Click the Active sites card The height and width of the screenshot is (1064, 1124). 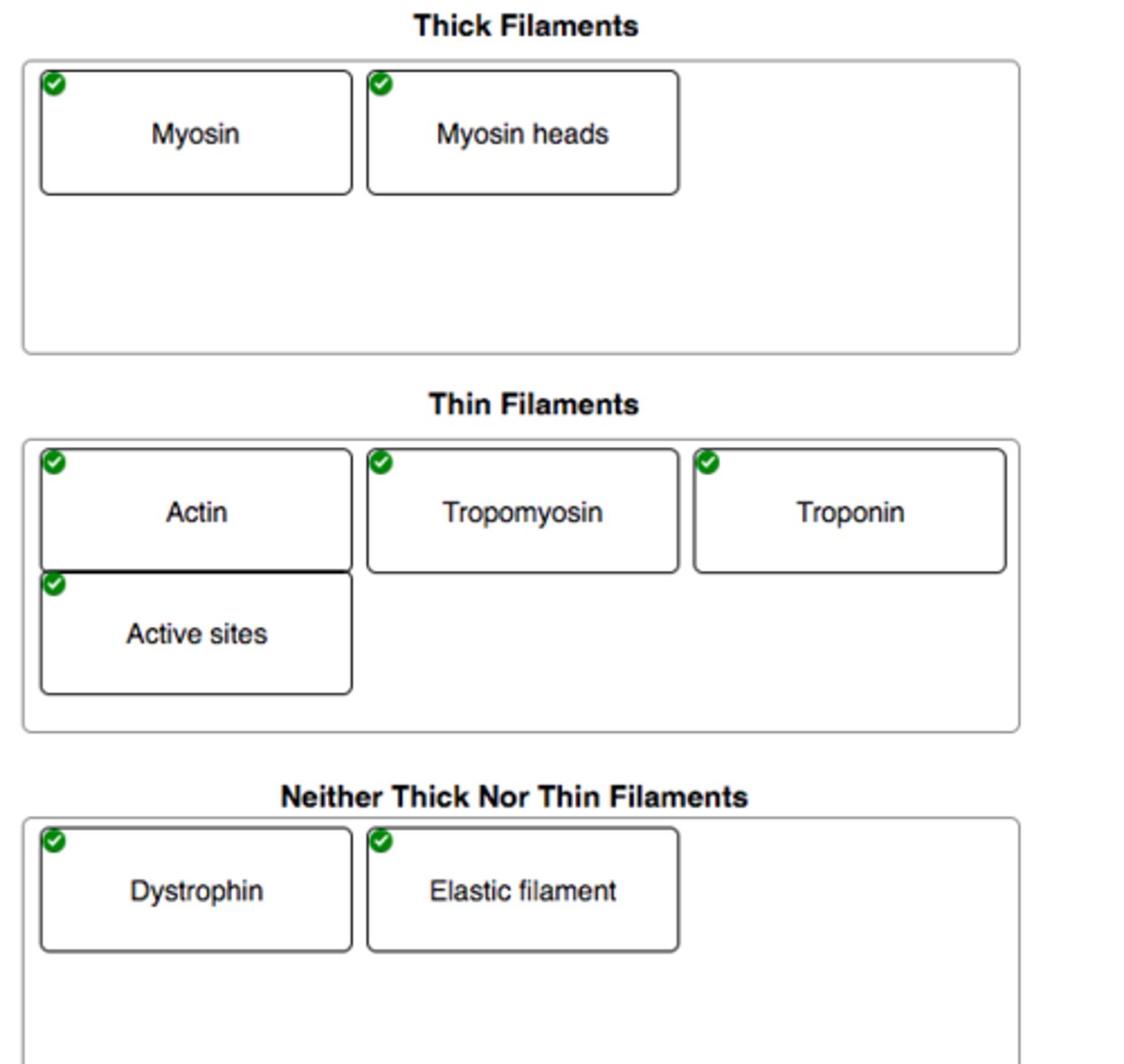click(x=196, y=634)
